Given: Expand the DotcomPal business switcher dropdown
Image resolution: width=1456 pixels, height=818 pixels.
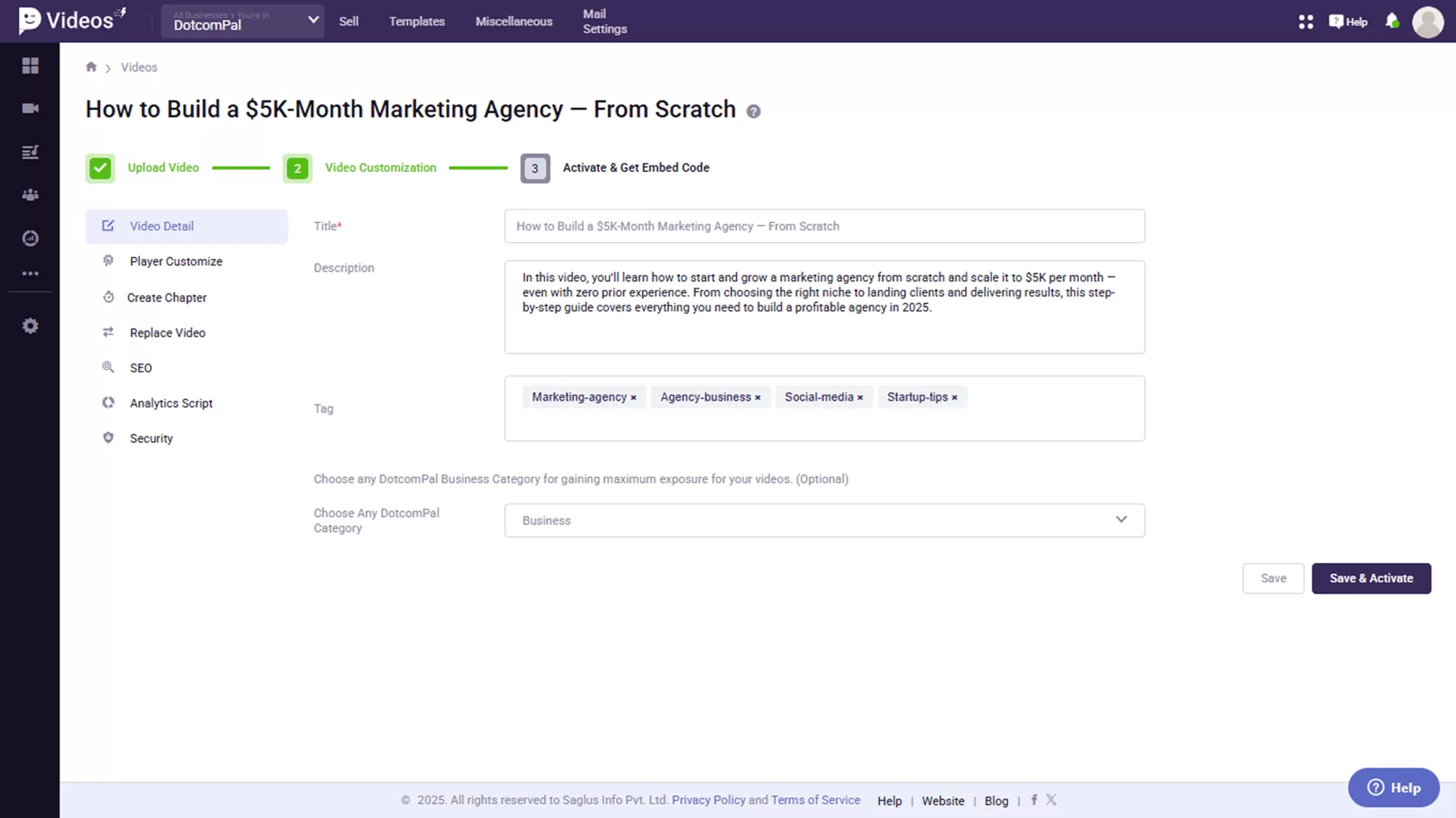Looking at the screenshot, I should (x=243, y=21).
